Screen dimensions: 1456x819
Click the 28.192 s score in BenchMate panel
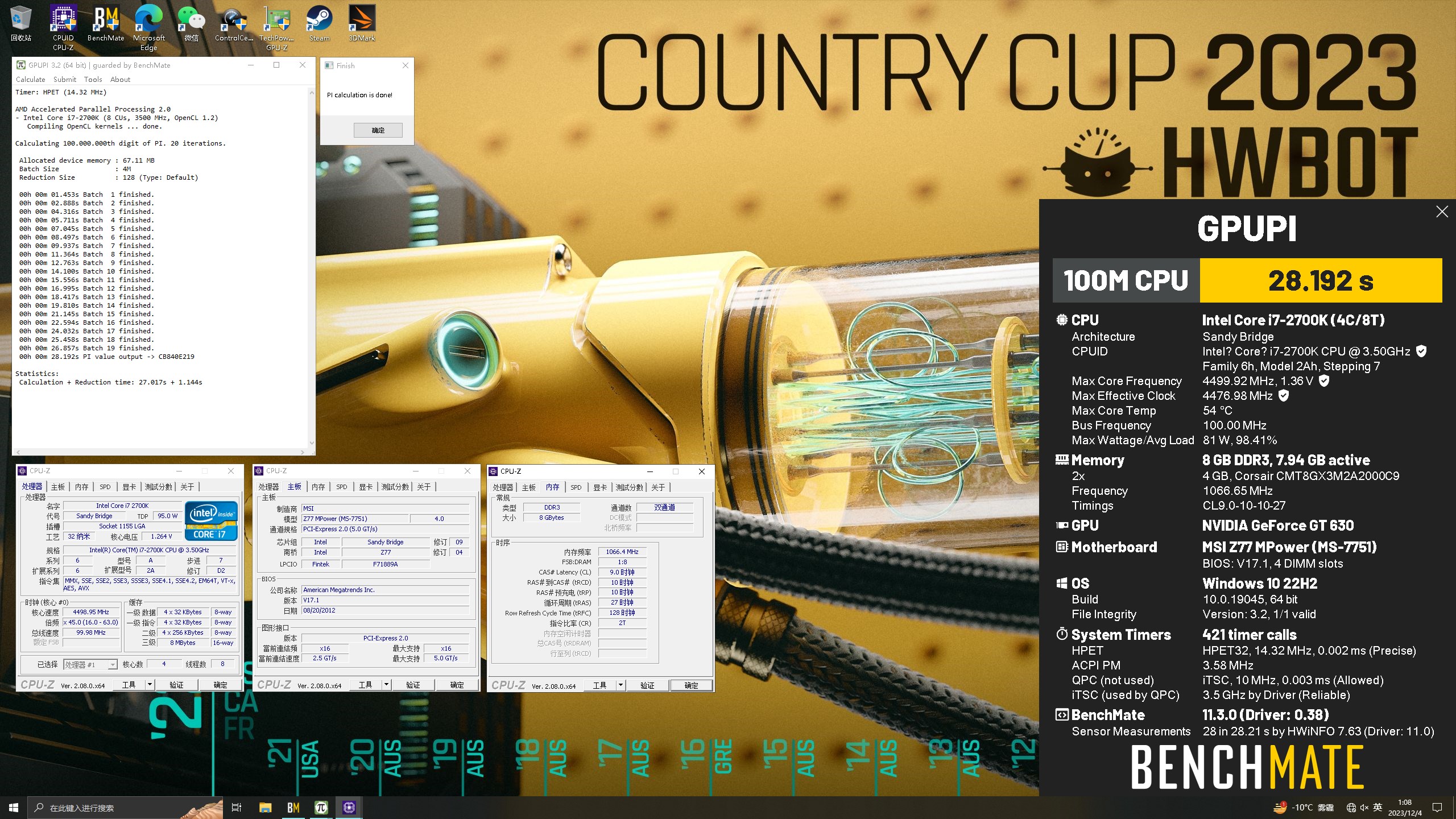coord(1321,280)
